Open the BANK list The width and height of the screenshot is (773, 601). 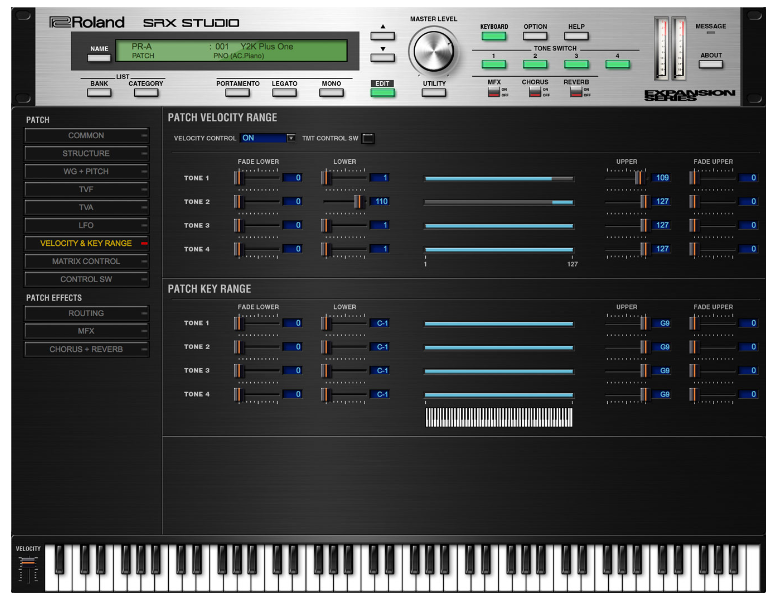[x=99, y=92]
